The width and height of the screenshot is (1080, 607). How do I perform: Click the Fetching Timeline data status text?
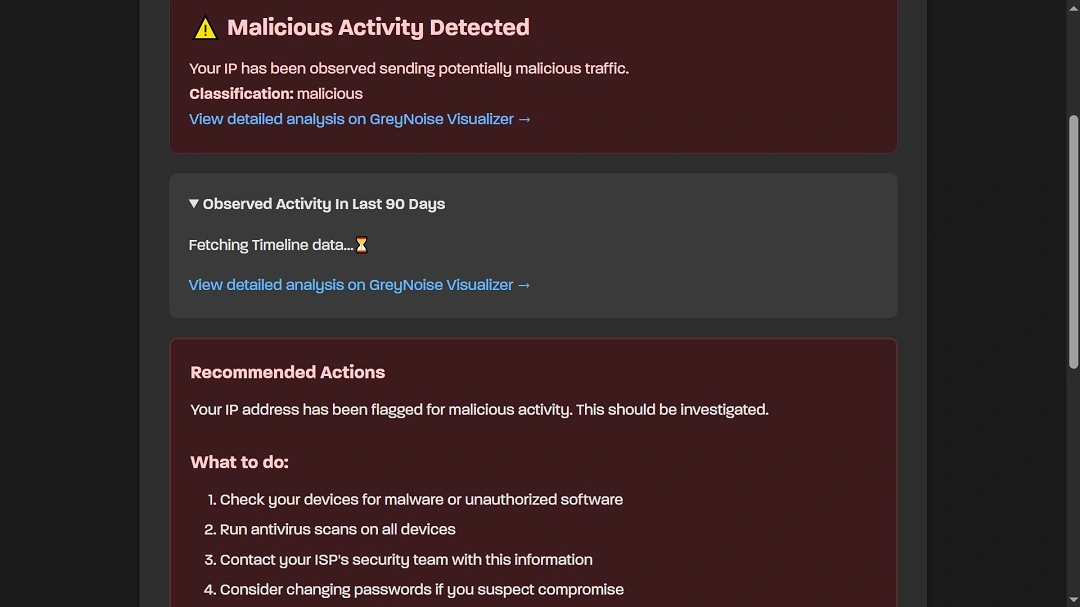(x=270, y=244)
